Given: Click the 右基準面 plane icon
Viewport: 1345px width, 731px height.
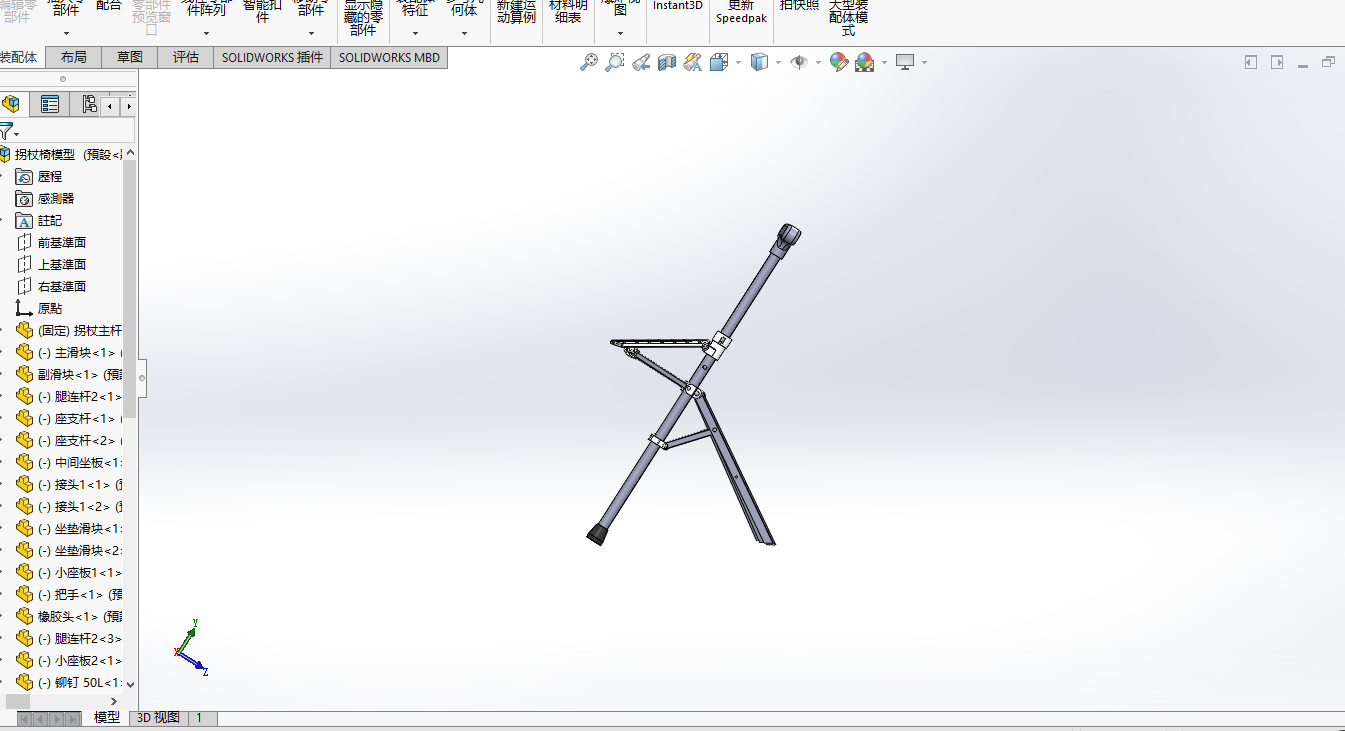Looking at the screenshot, I should (x=24, y=286).
